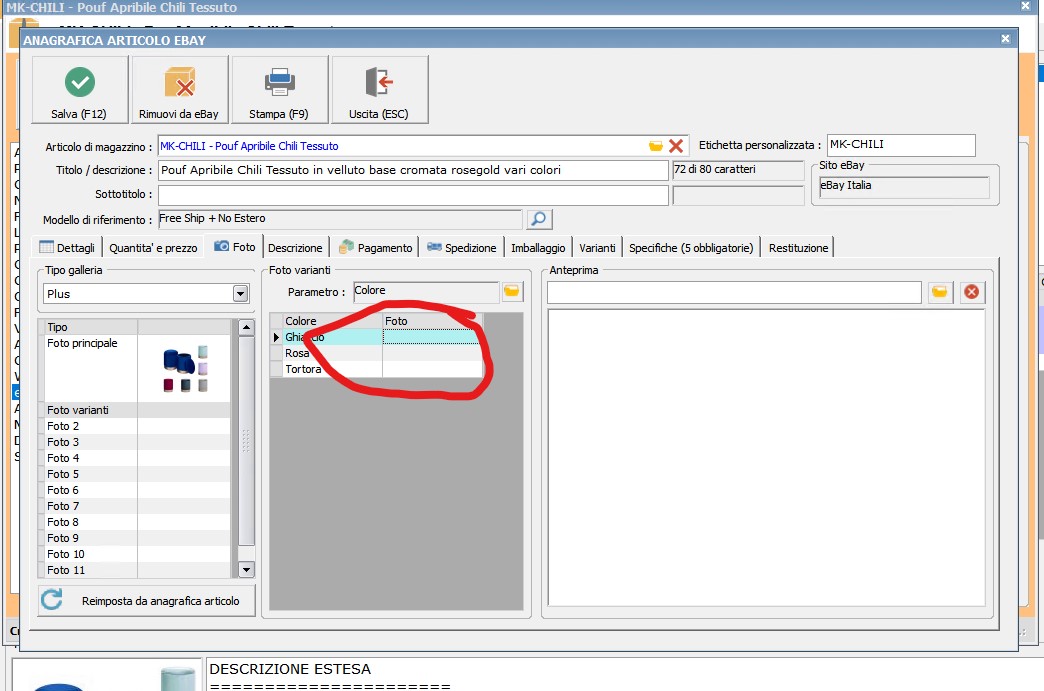Switch to the Pagamento tab
The image size is (1044, 691).
point(376,248)
